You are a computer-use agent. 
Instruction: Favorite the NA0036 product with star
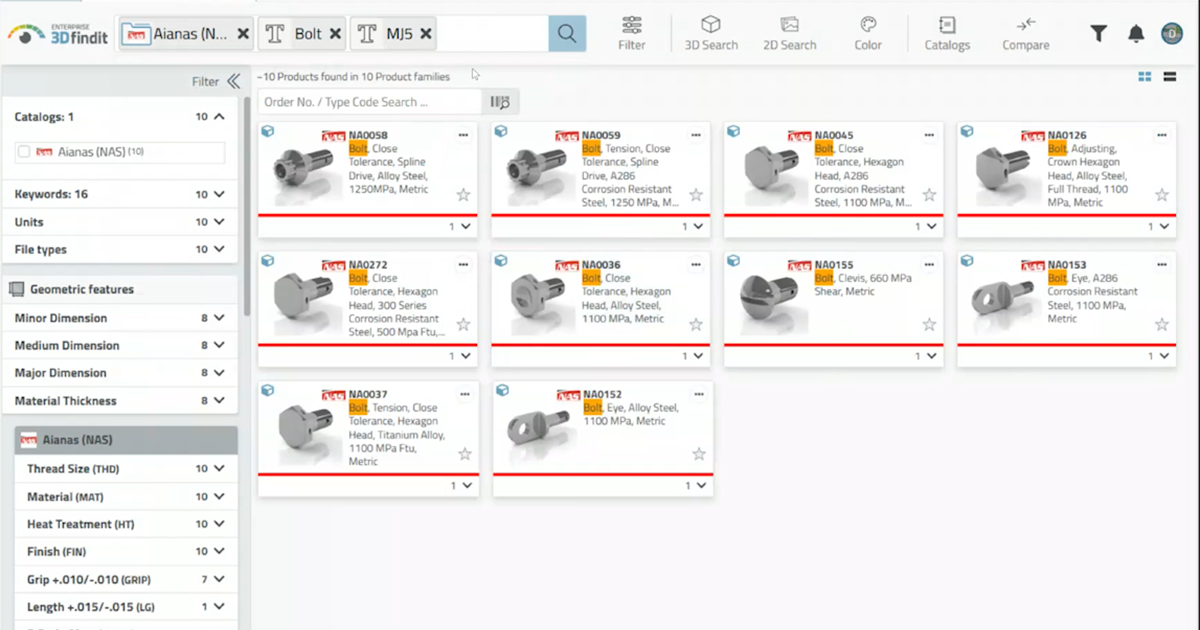click(x=696, y=324)
